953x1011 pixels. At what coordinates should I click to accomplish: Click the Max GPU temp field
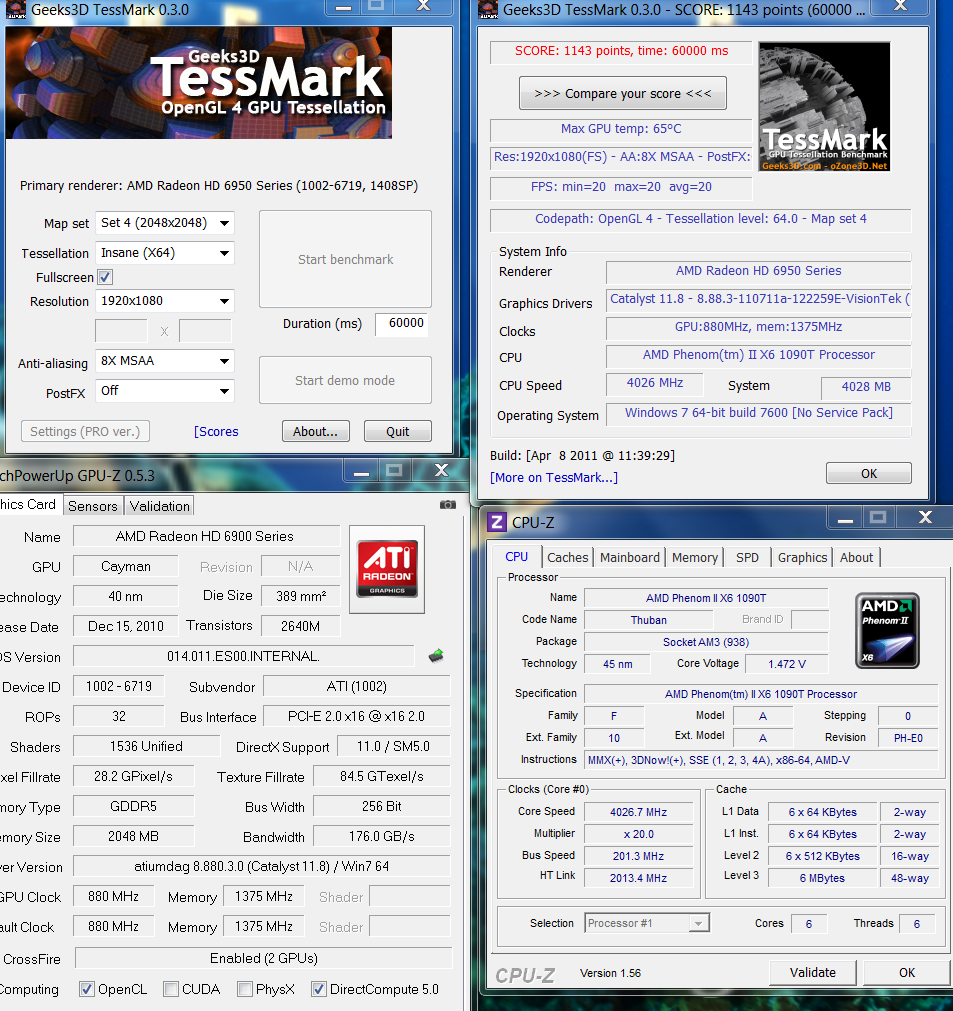point(621,129)
